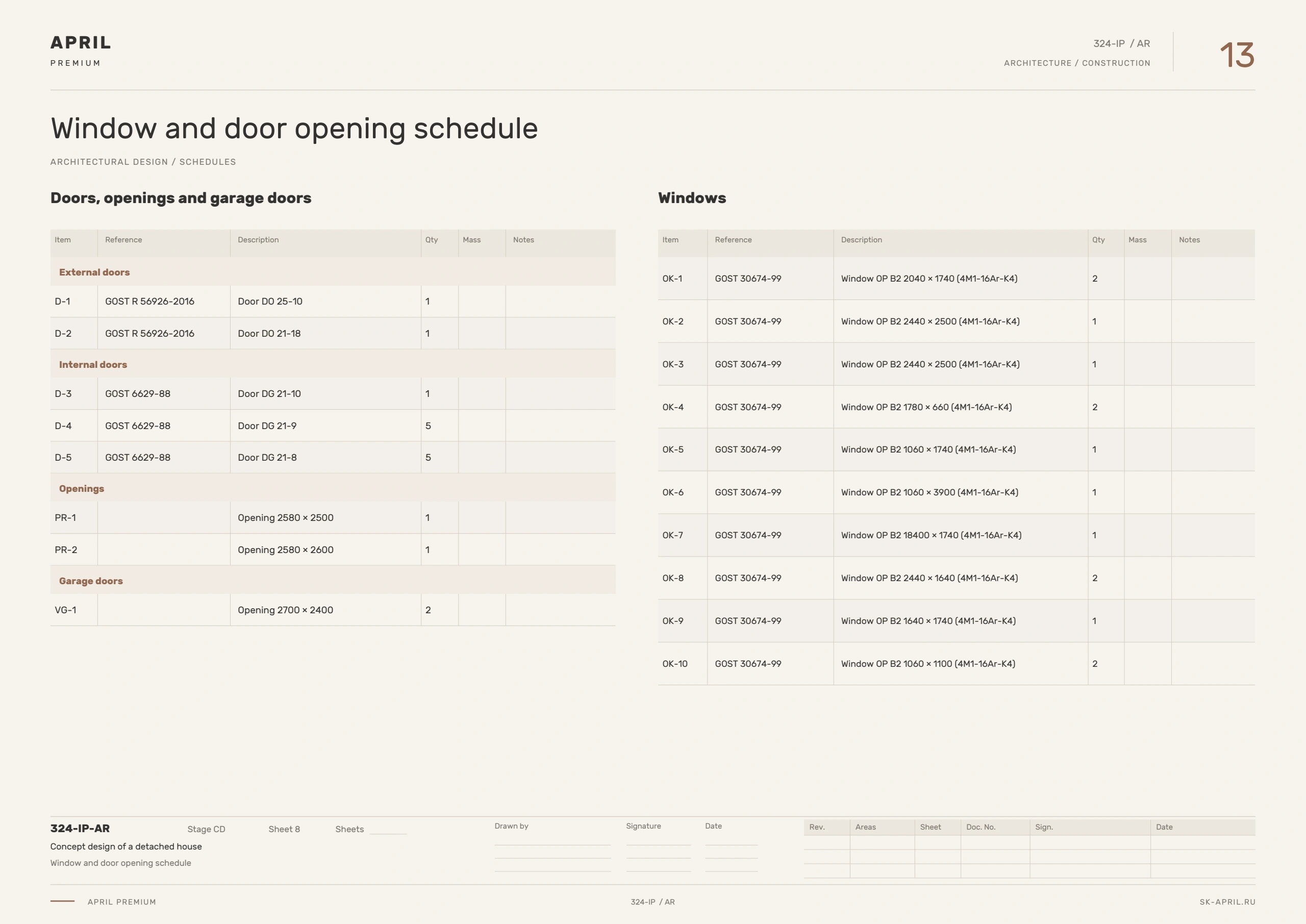Click the OK-1 window item cell
The image size is (1306, 924).
(683, 279)
